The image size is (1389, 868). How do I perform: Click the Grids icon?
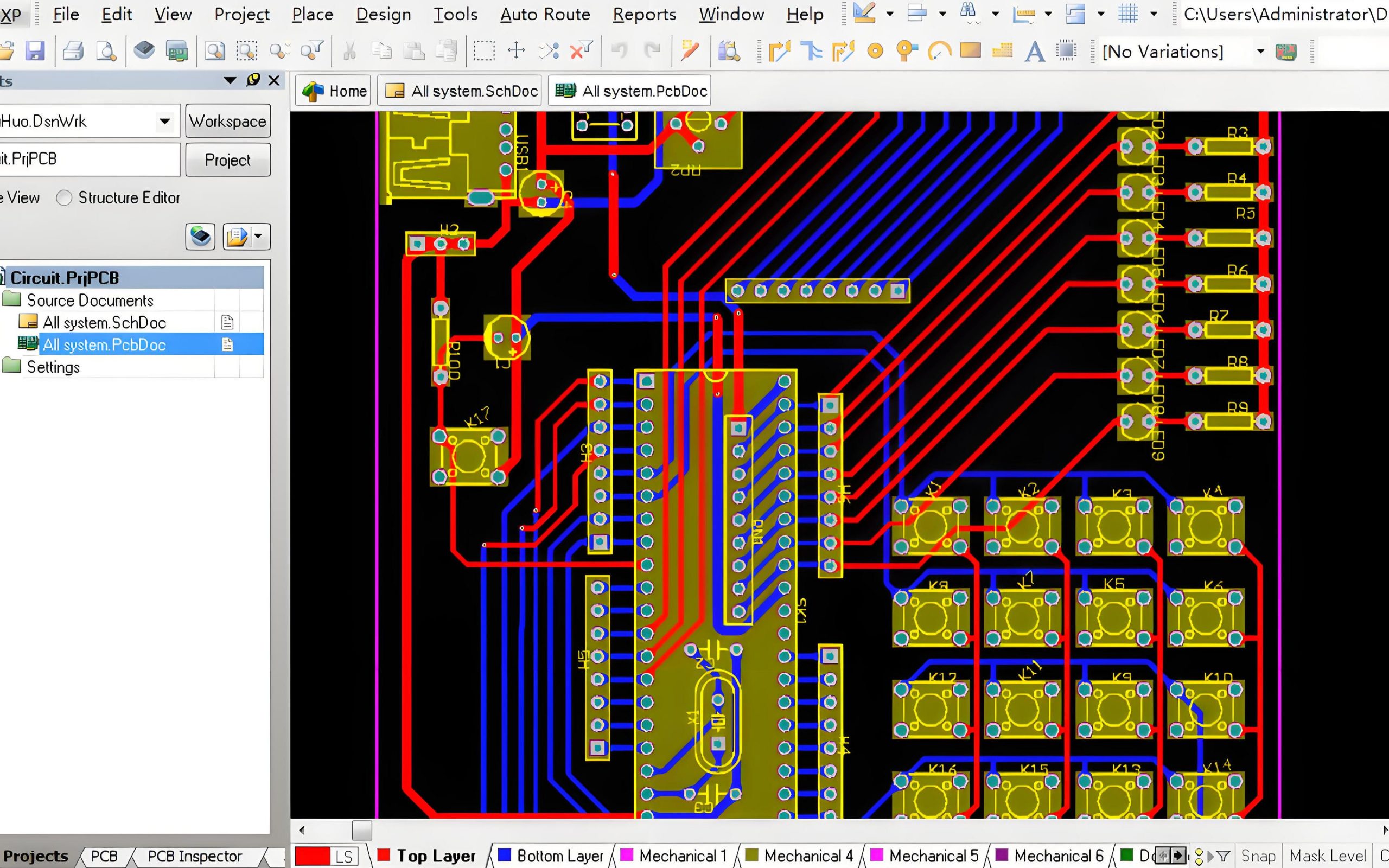pos(1128,13)
